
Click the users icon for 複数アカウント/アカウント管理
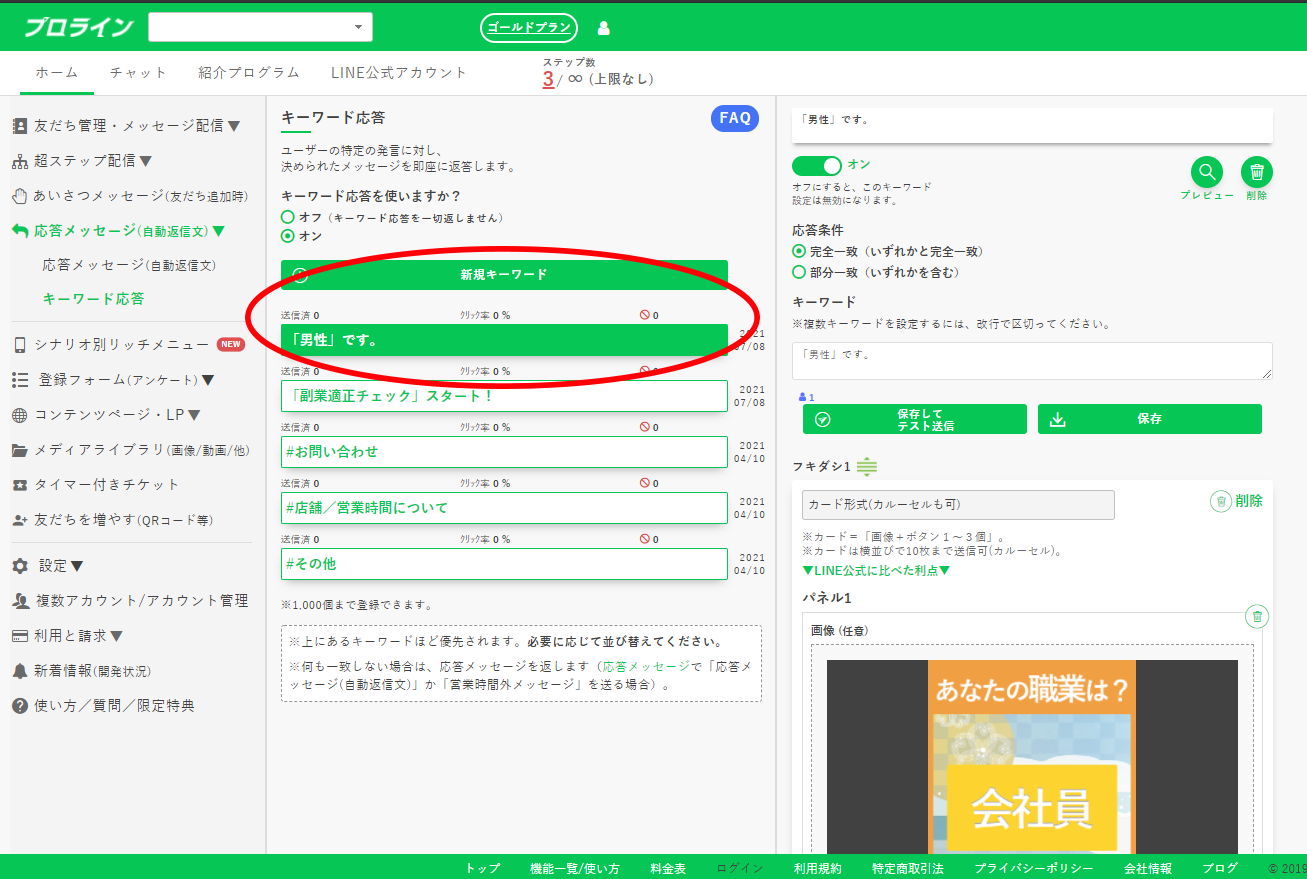click(x=20, y=601)
